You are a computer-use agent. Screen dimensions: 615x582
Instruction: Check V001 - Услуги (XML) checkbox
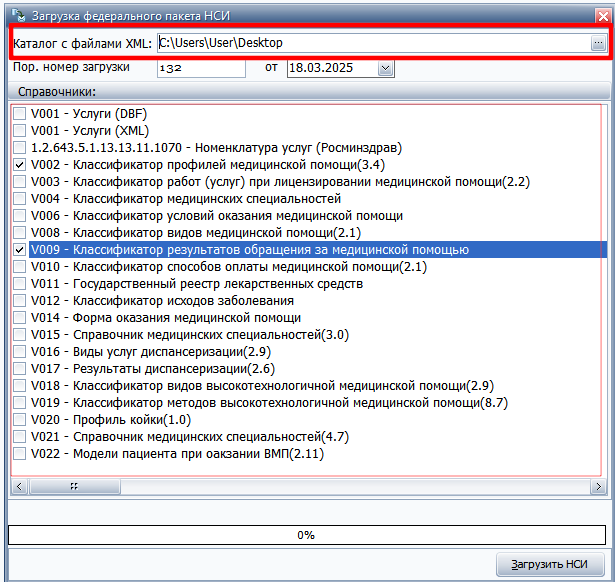(19, 131)
